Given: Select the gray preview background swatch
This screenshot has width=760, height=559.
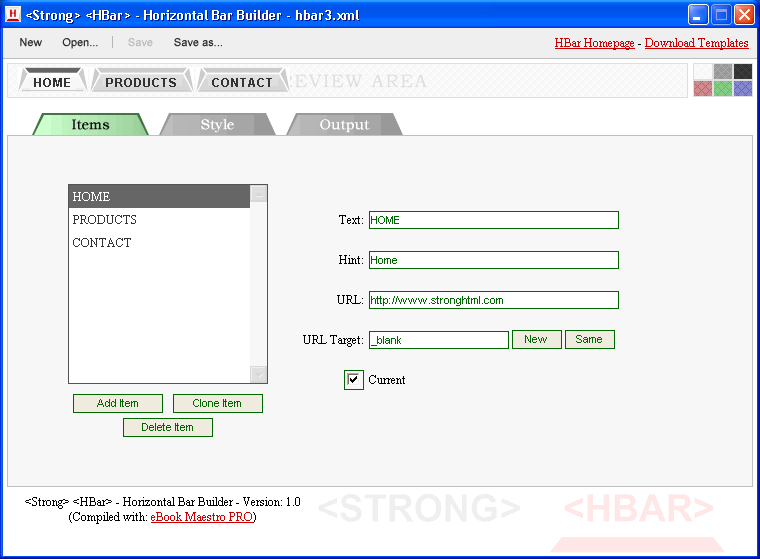Looking at the screenshot, I should (x=723, y=72).
